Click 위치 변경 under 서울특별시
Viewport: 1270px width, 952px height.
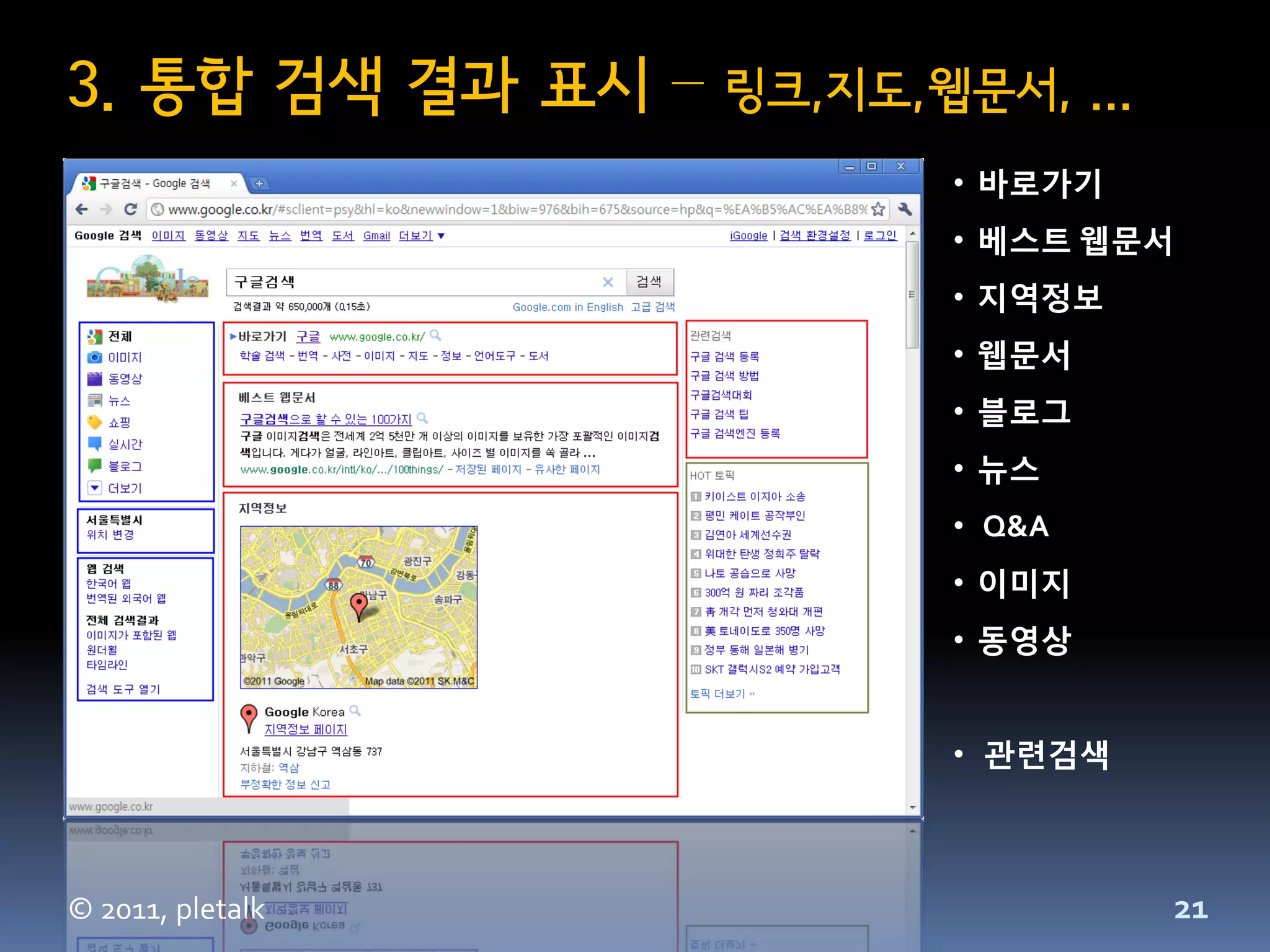[x=110, y=535]
